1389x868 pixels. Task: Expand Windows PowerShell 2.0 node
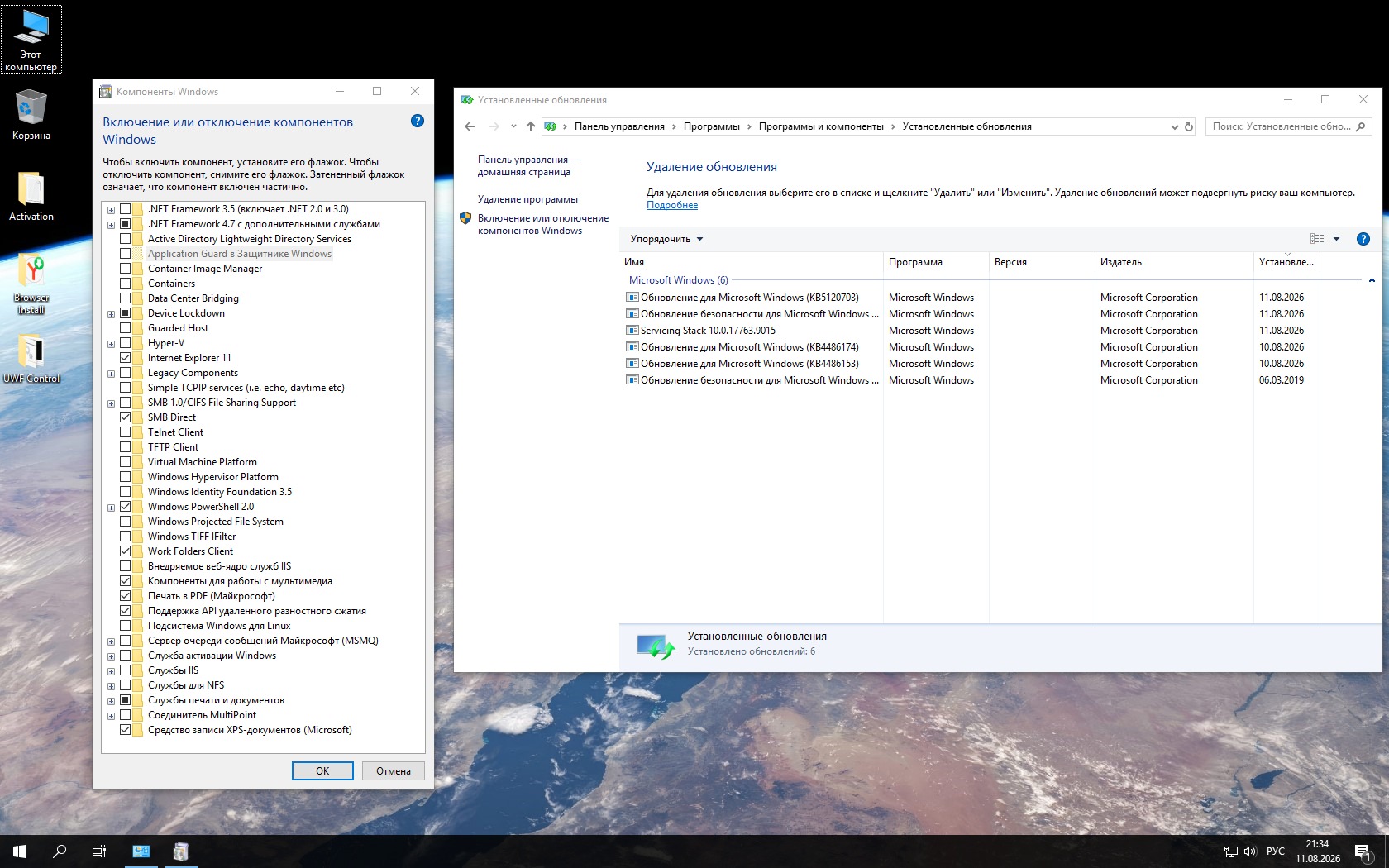tap(111, 508)
